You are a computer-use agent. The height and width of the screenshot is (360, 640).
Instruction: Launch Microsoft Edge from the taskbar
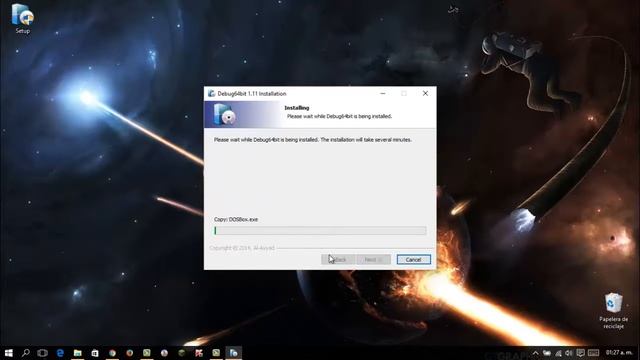[60, 353]
